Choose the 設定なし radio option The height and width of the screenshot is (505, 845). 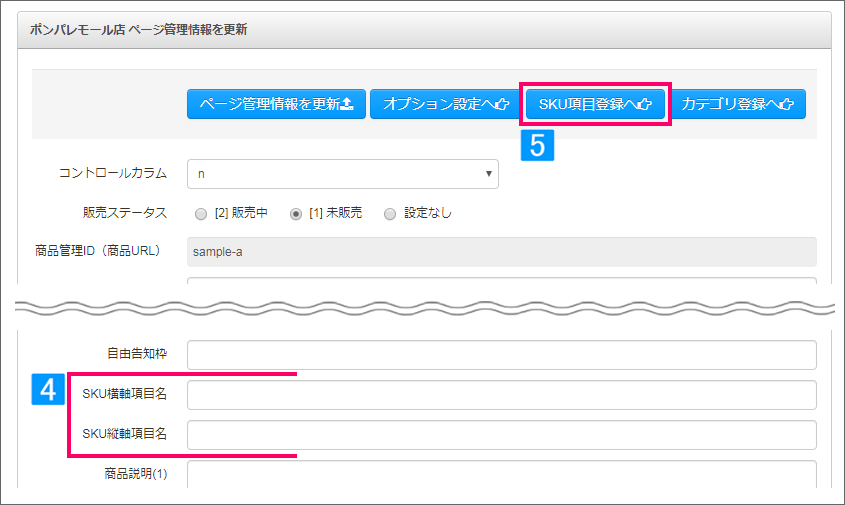390,214
